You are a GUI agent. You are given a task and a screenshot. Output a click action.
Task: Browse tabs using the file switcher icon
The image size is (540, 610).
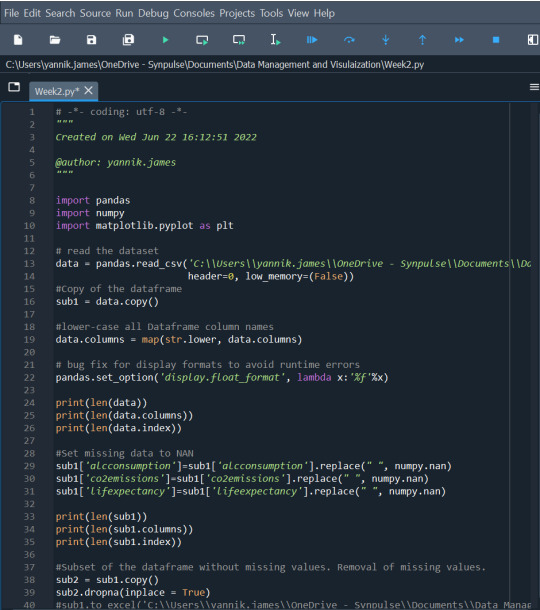(14, 87)
